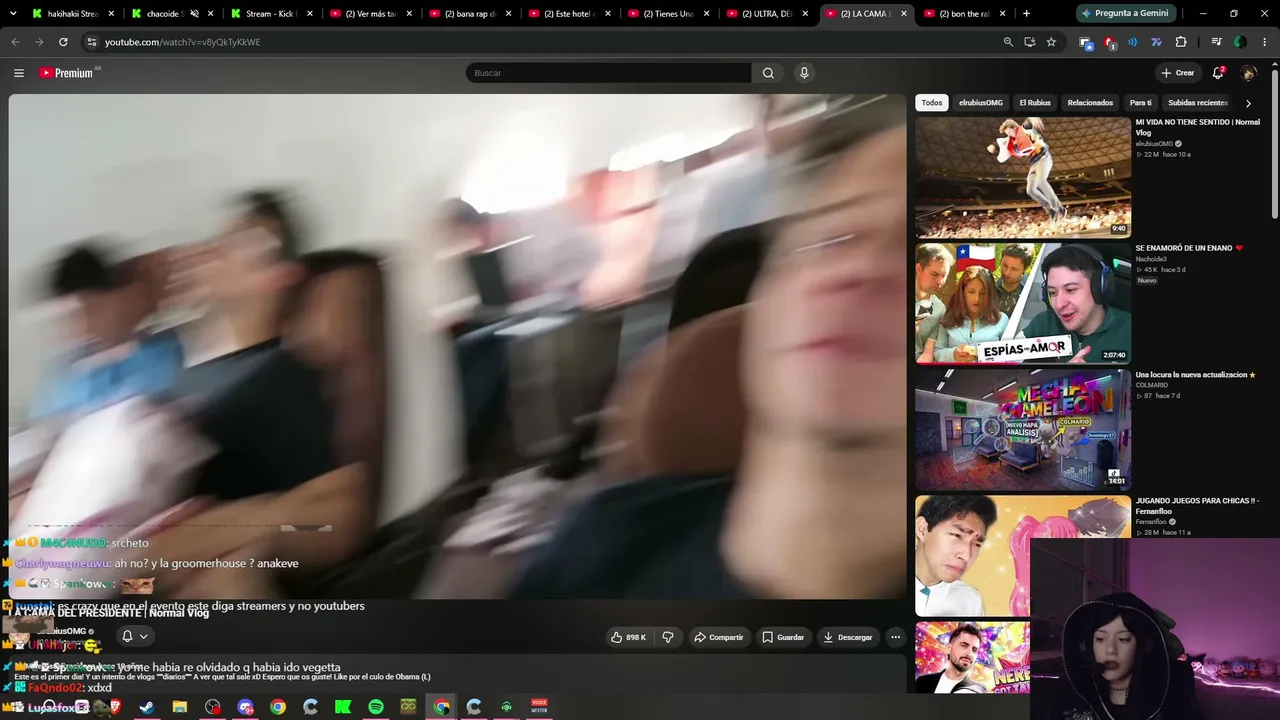Image resolution: width=1280 pixels, height=720 pixels.
Task: Select the El Rubius filter chip
Action: coord(1035,103)
